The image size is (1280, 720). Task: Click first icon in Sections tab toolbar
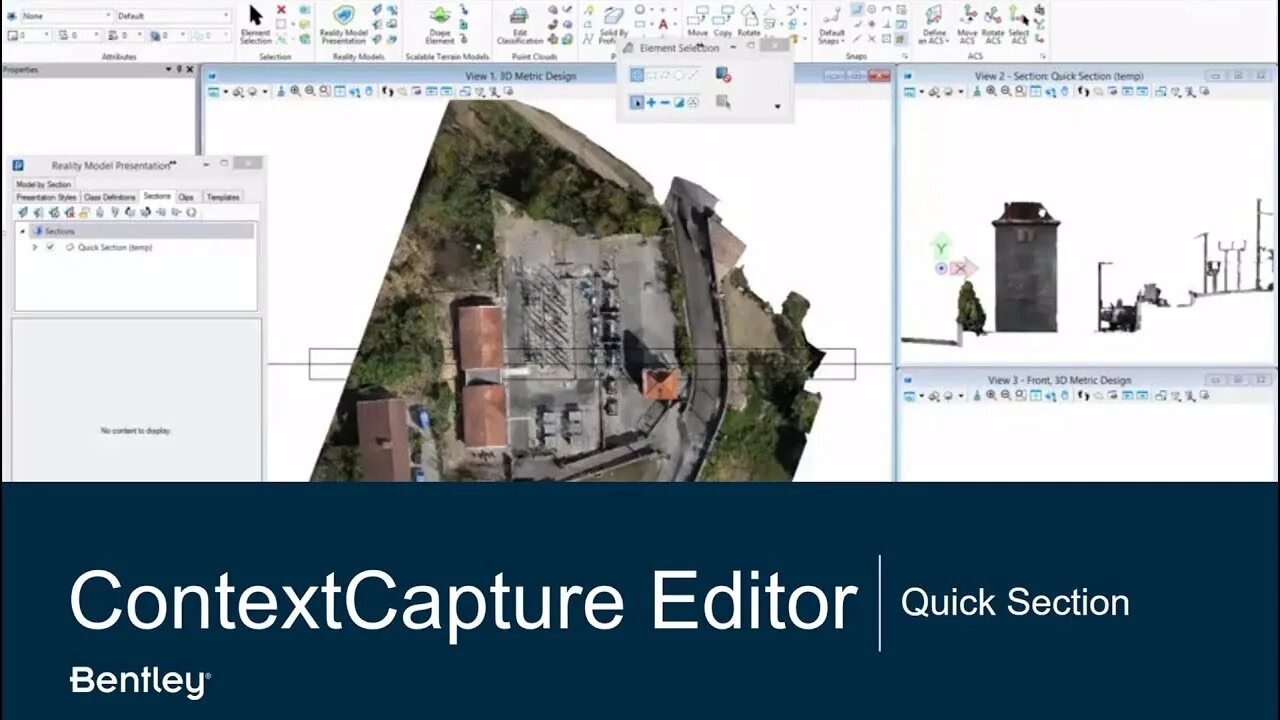click(22, 212)
